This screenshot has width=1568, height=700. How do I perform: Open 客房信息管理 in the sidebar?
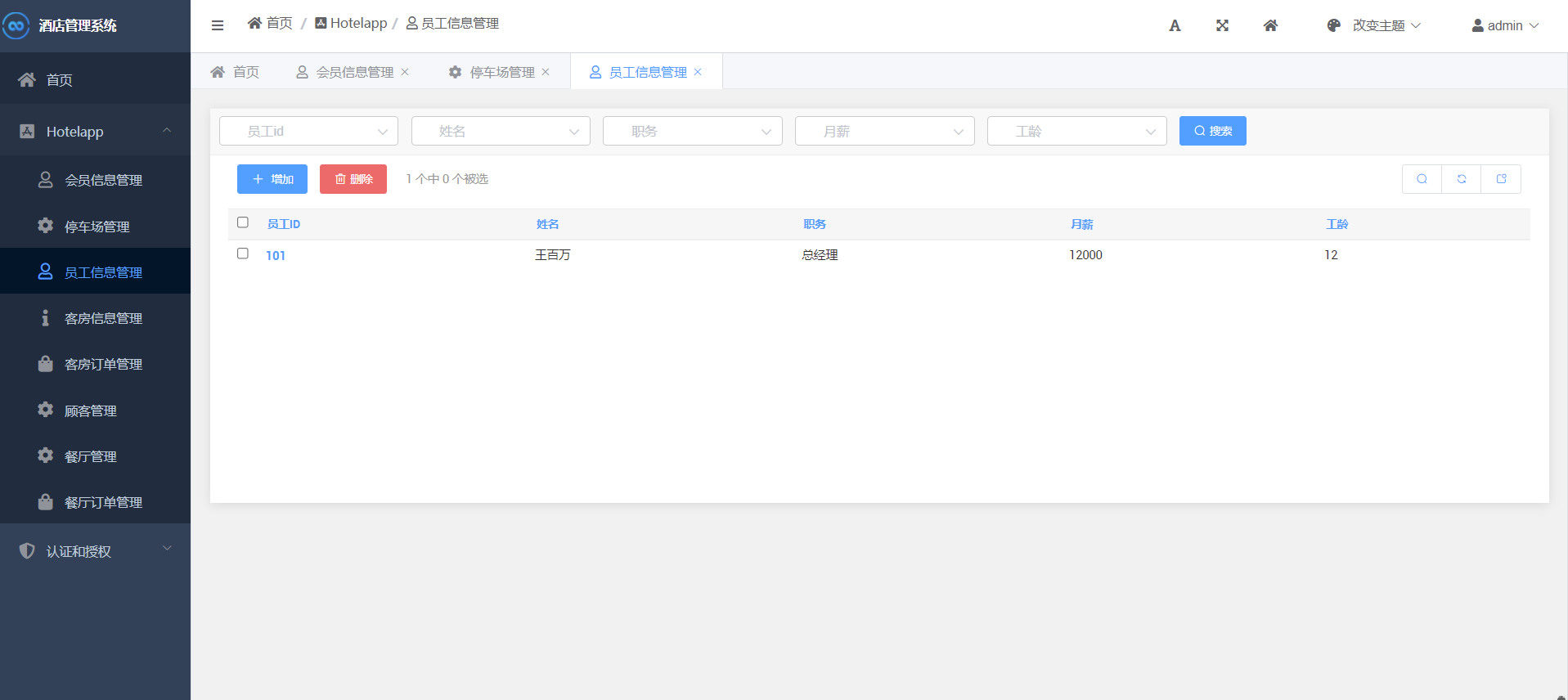95,317
